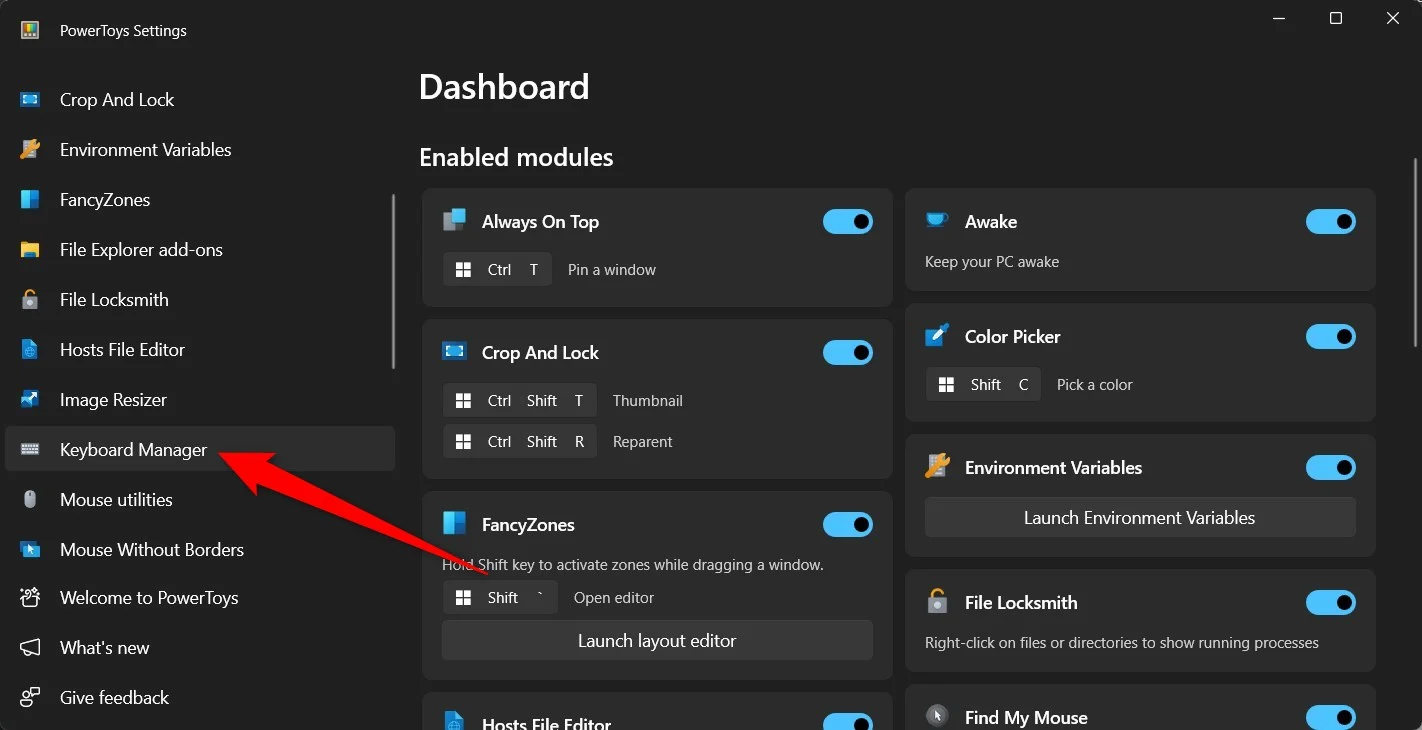Open File Locksmith in the sidebar
Screen dimensions: 1422x730
pos(200,299)
